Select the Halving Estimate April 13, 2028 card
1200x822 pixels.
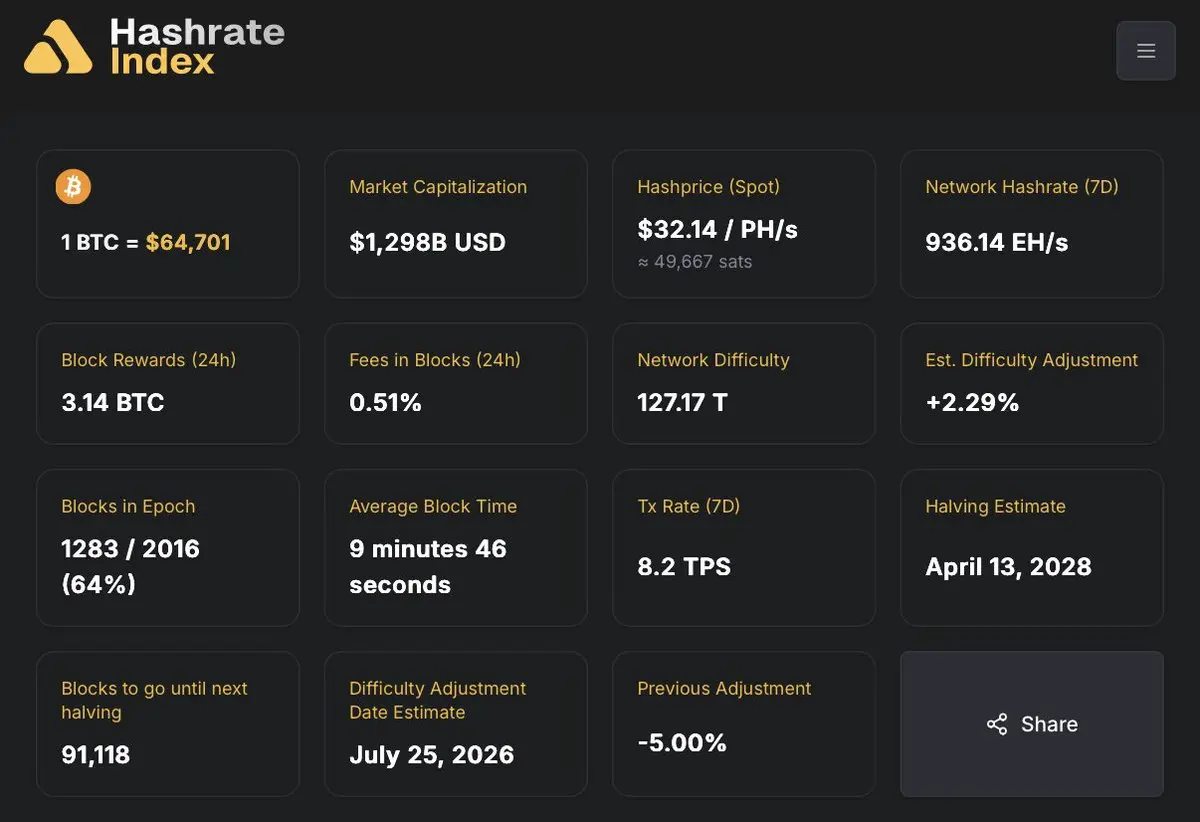click(1032, 548)
